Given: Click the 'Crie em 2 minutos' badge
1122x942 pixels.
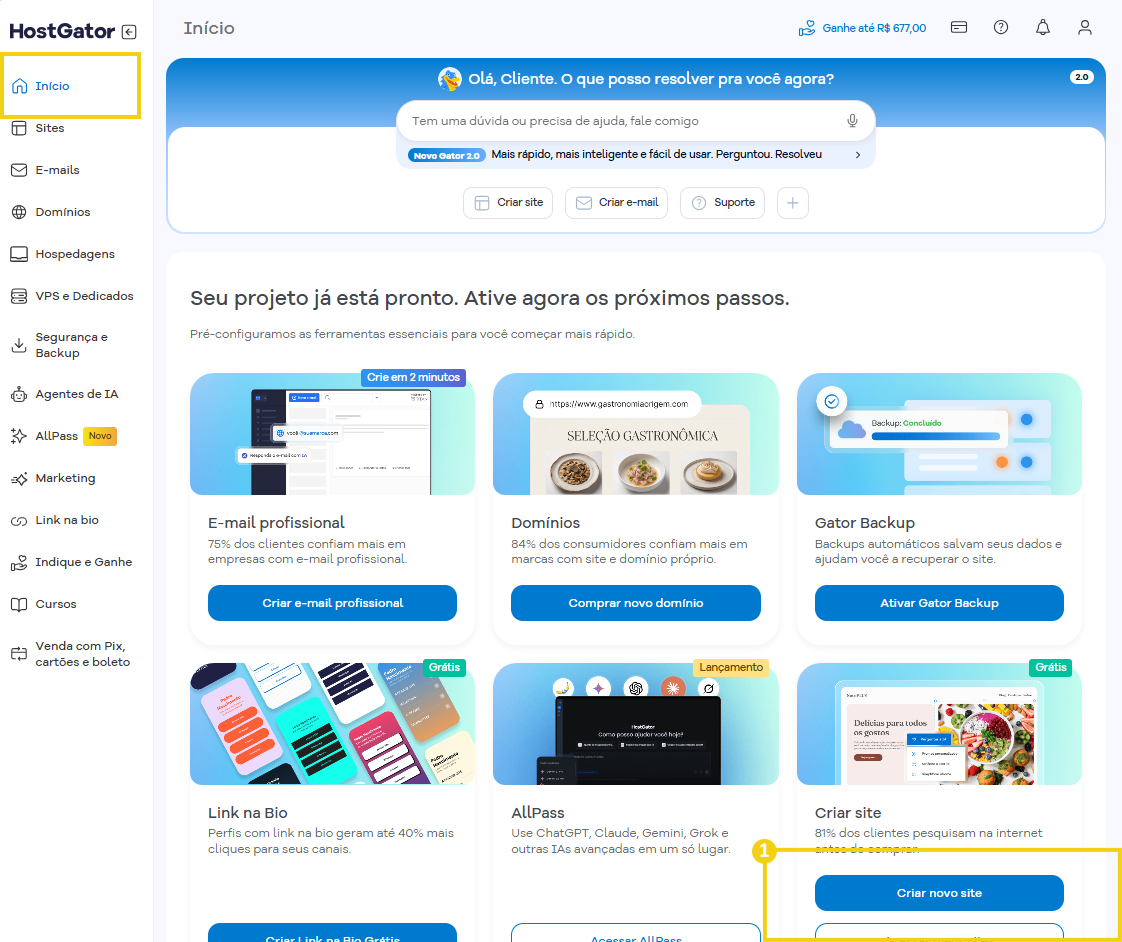Looking at the screenshot, I should [414, 377].
